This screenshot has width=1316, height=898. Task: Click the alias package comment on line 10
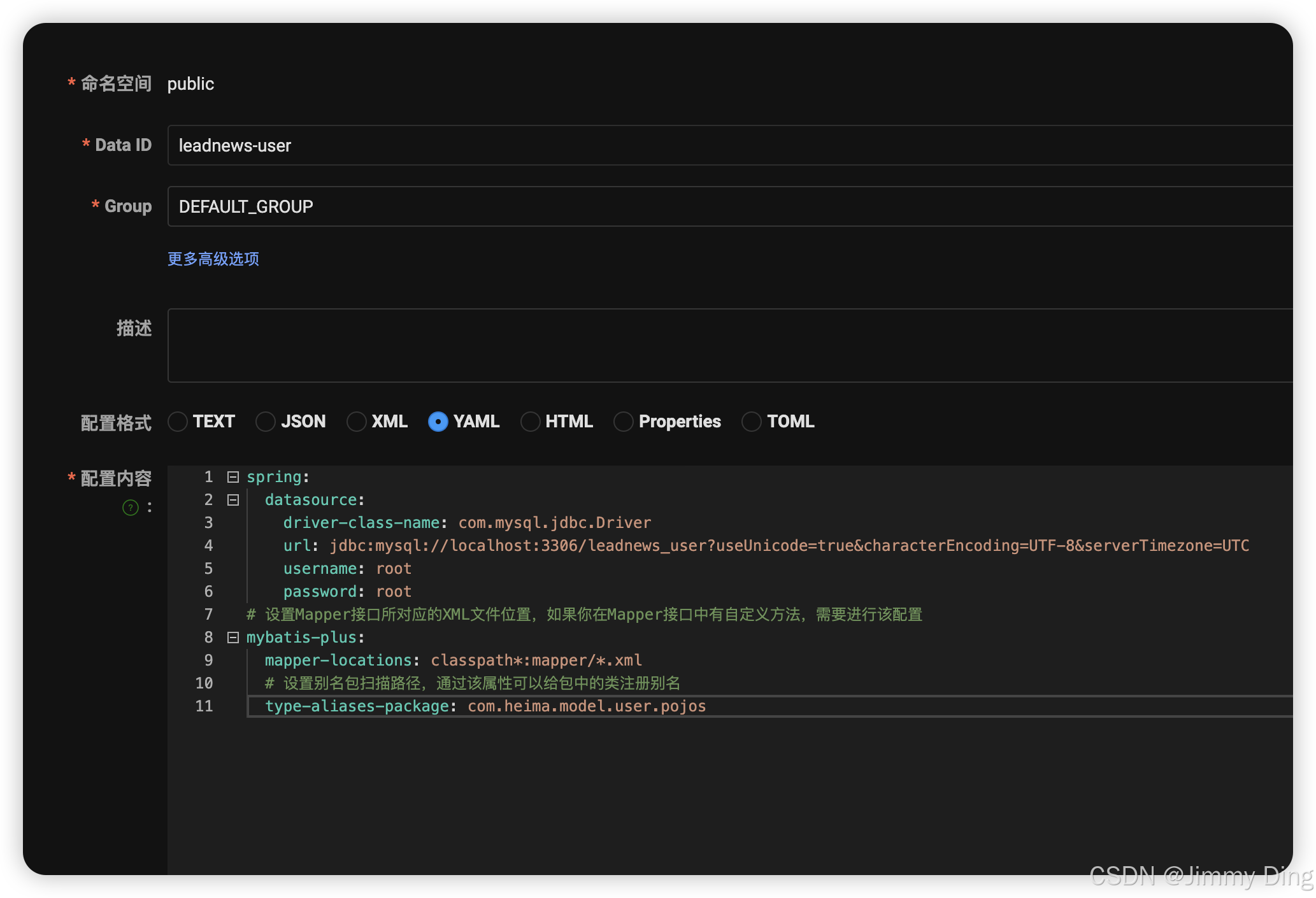coord(473,683)
